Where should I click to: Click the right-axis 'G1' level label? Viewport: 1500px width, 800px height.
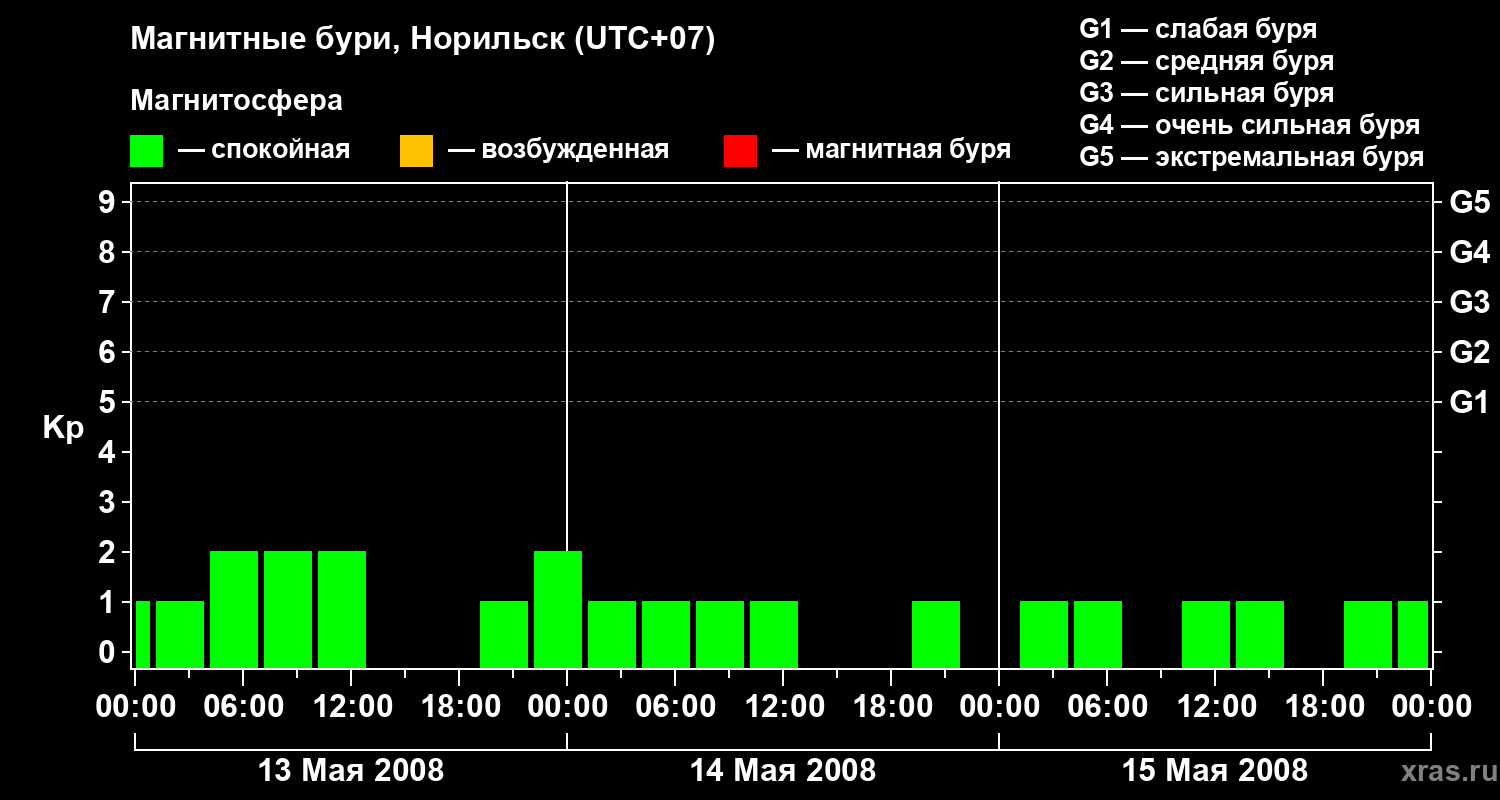tap(1470, 402)
